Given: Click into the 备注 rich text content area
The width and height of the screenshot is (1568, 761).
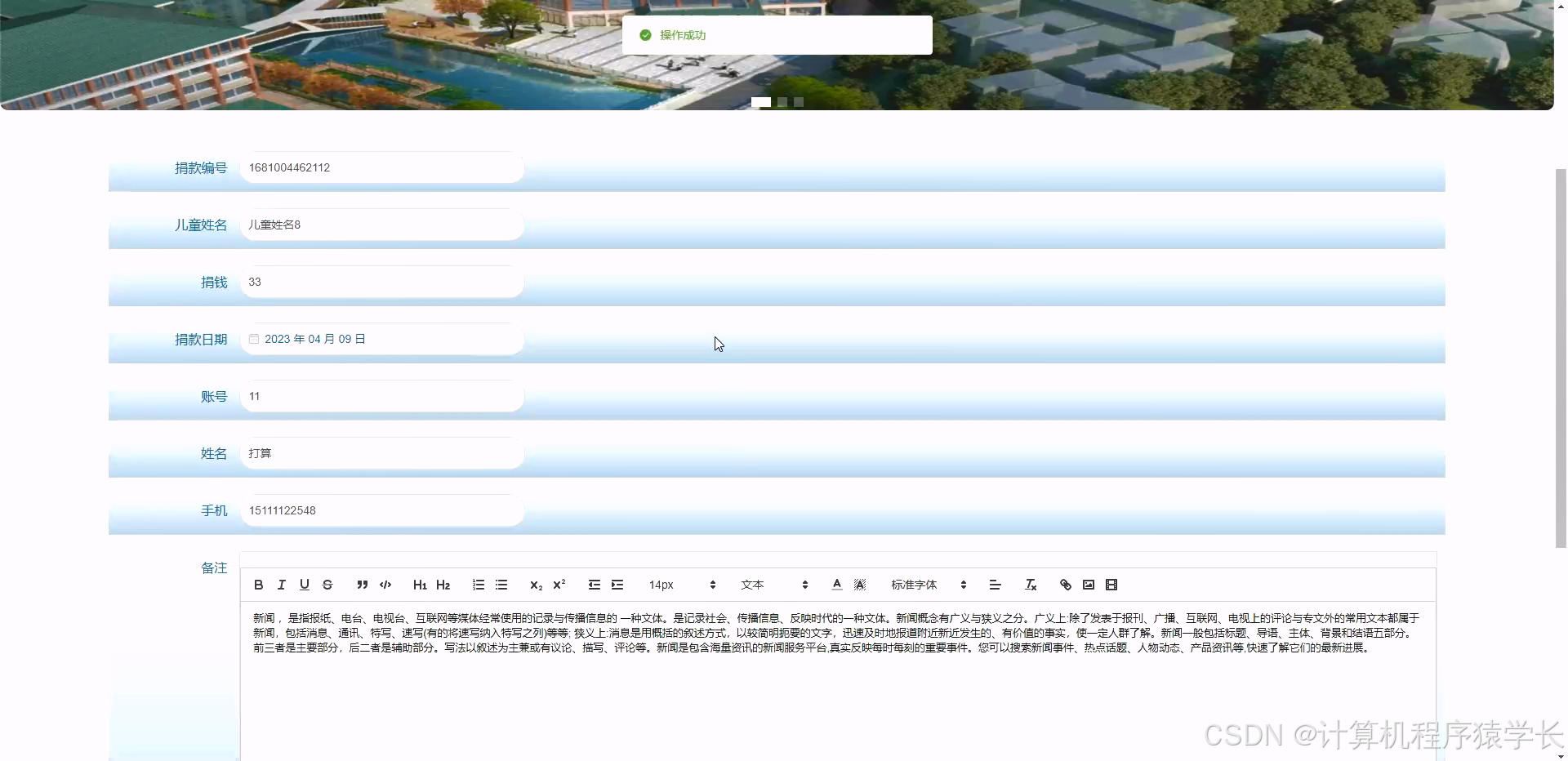Looking at the screenshot, I should [x=838, y=681].
